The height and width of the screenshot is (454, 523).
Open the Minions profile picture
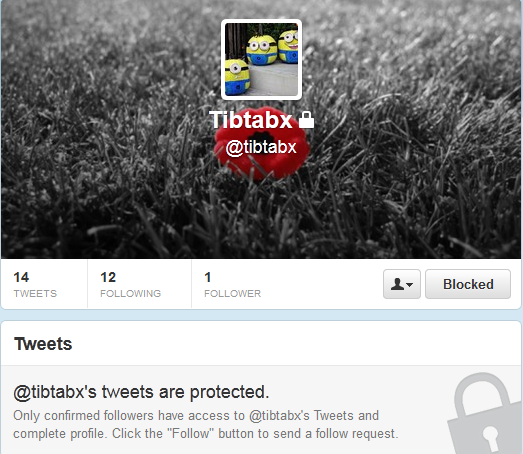(x=261, y=59)
